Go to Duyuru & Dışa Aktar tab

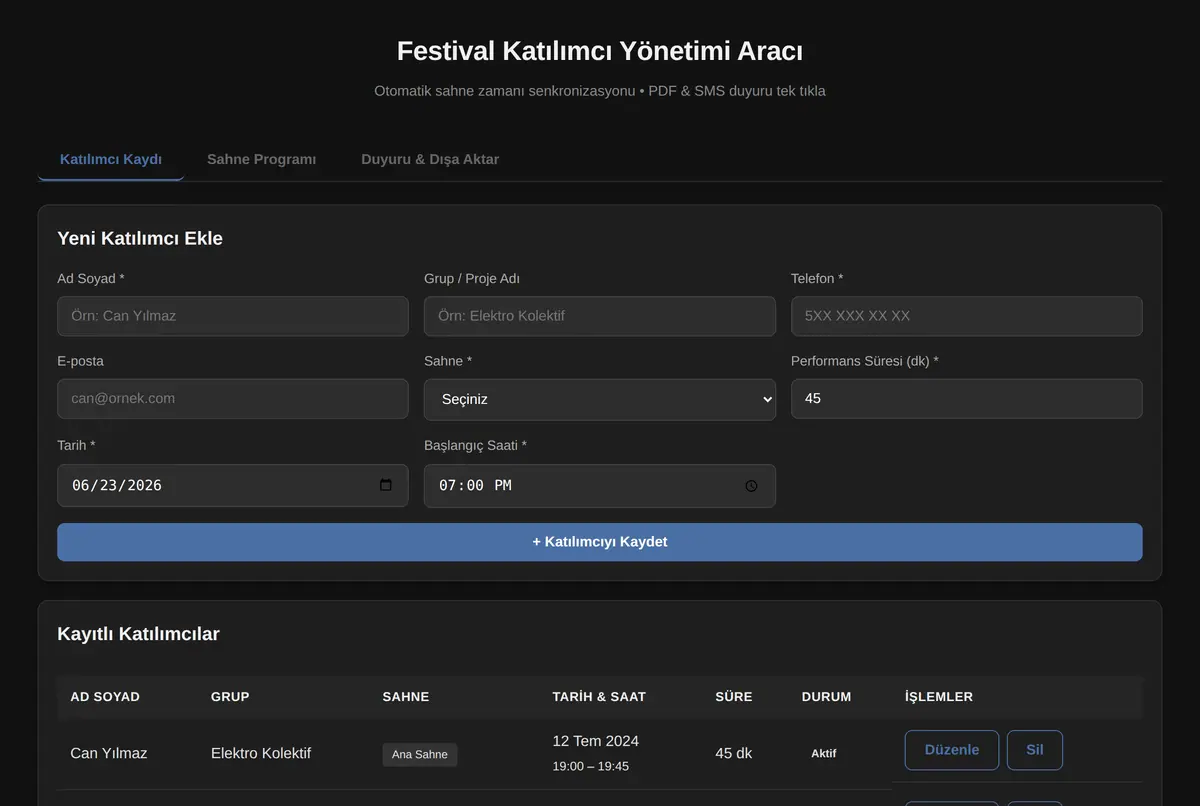[430, 159]
